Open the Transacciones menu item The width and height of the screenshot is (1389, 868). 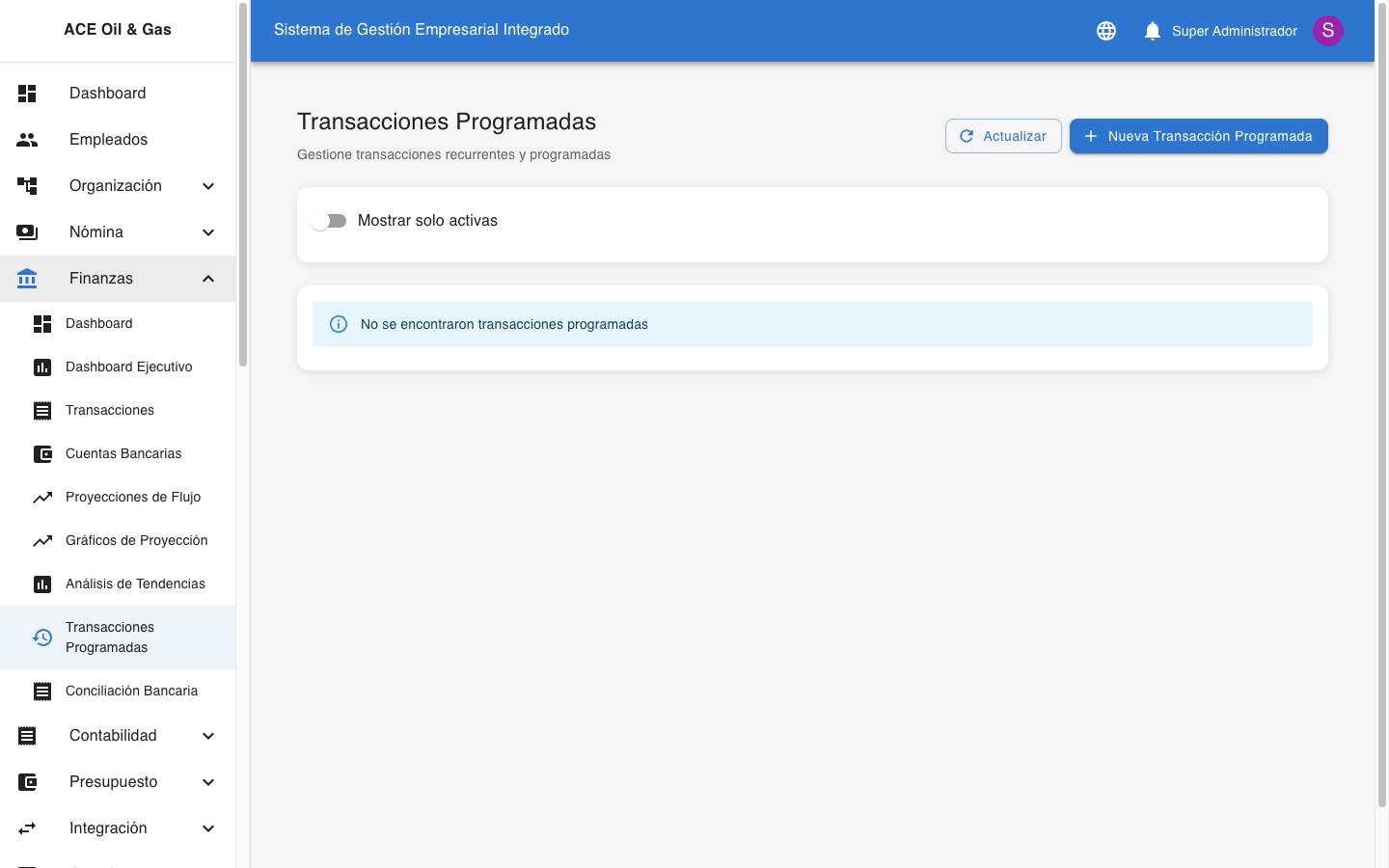point(111,410)
